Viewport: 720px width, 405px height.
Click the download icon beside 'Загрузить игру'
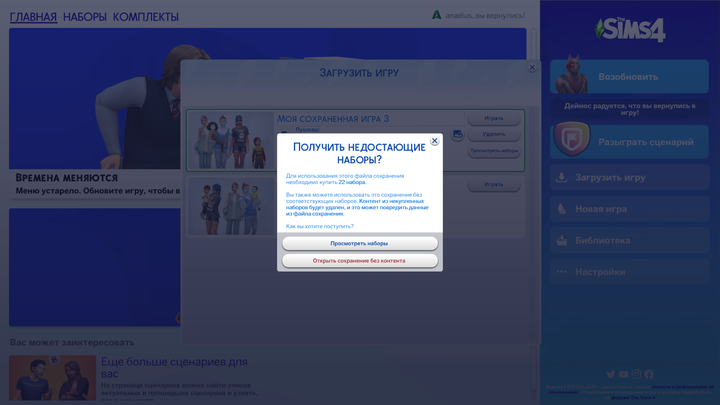[x=562, y=177]
